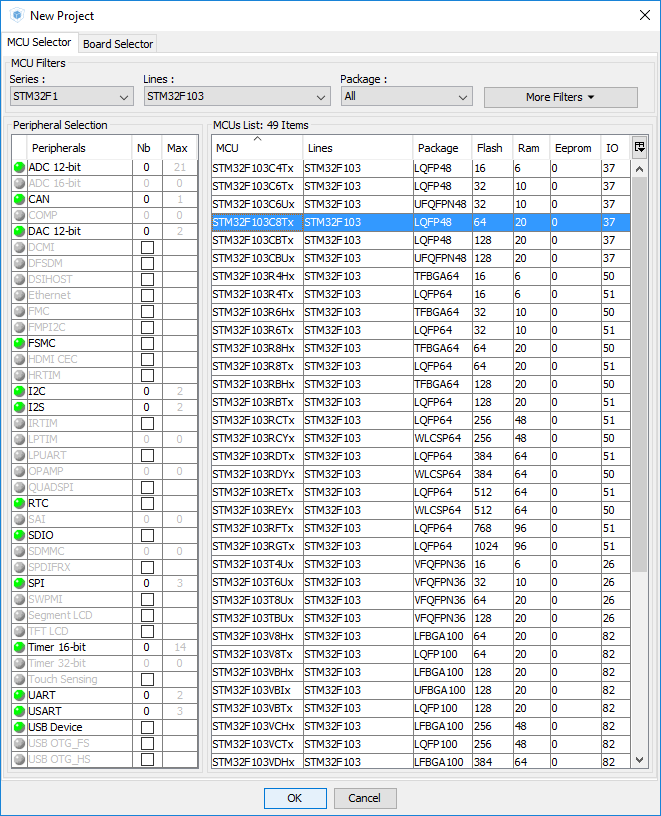
Task: Expand the More Filters dropdown button
Action: [561, 97]
